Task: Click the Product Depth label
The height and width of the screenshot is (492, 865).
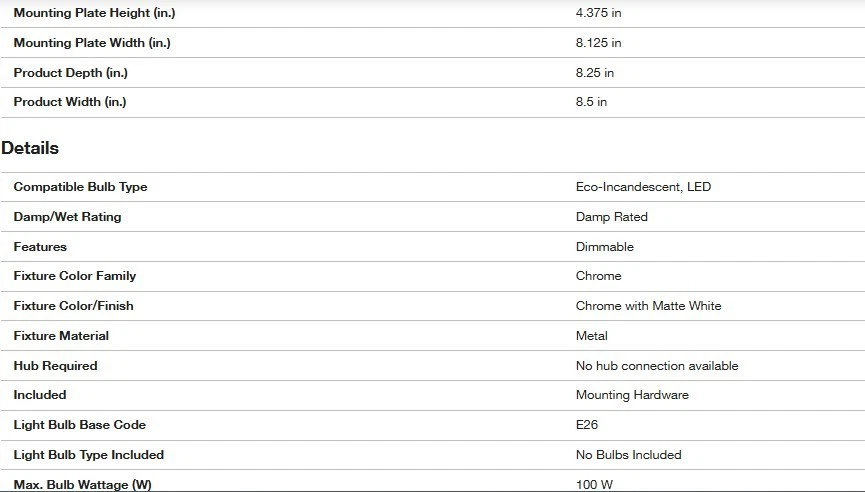Action: pyautogui.click(x=70, y=73)
